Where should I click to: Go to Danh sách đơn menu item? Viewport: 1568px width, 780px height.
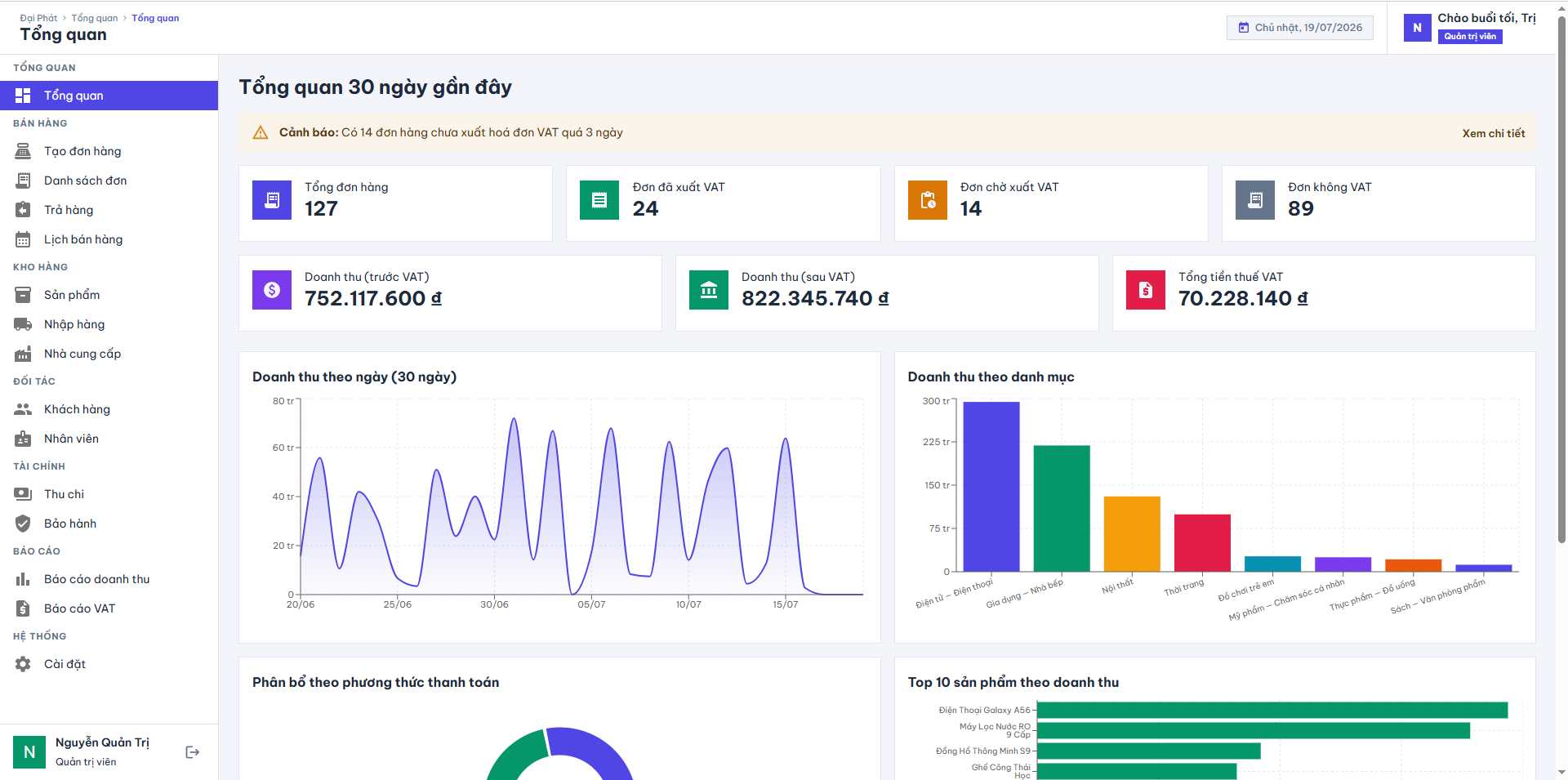109,181
